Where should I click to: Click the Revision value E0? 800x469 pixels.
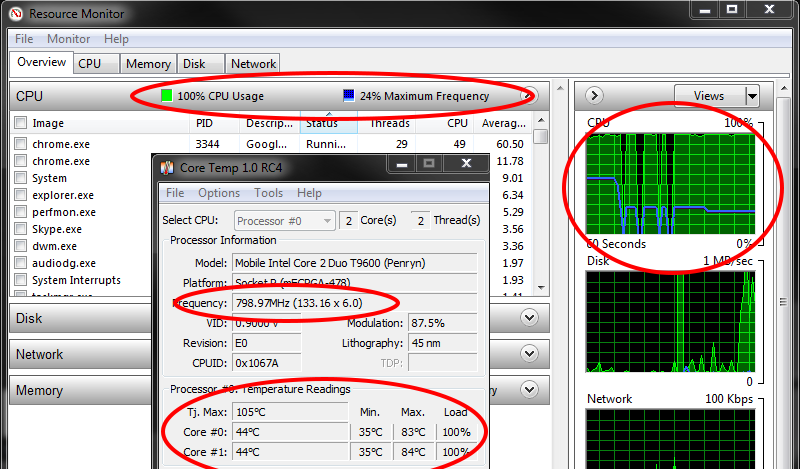click(267, 343)
